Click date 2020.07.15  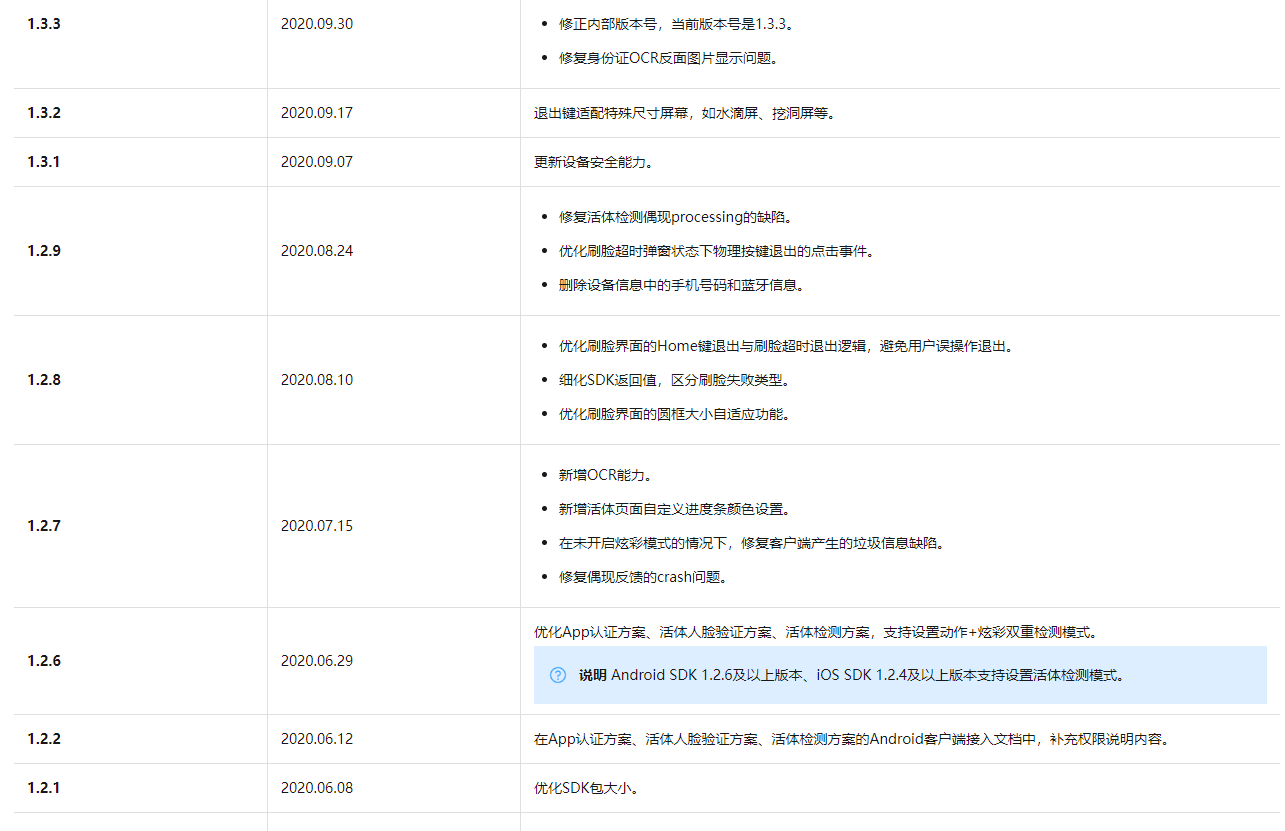[x=317, y=526]
